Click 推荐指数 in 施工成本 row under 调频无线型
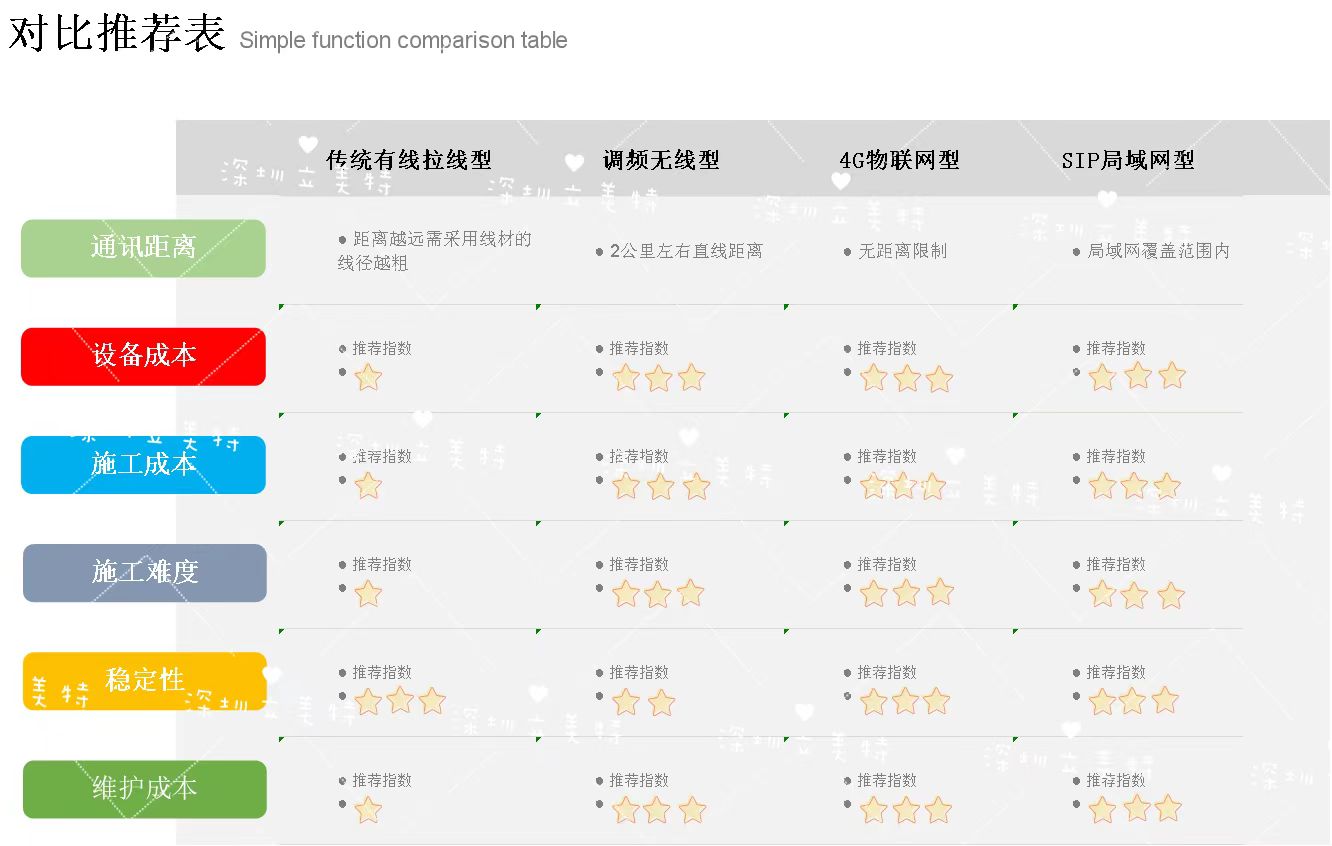1332x846 pixels. [639, 456]
